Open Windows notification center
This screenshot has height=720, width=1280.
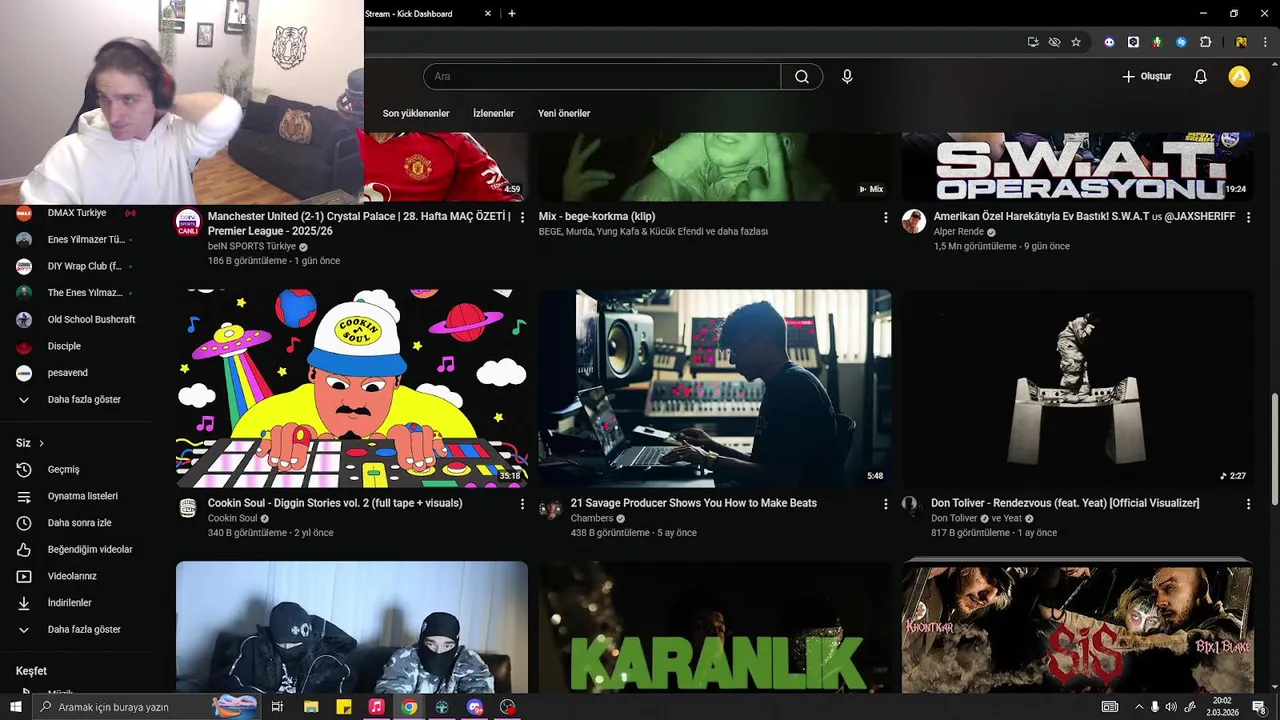tap(1259, 707)
